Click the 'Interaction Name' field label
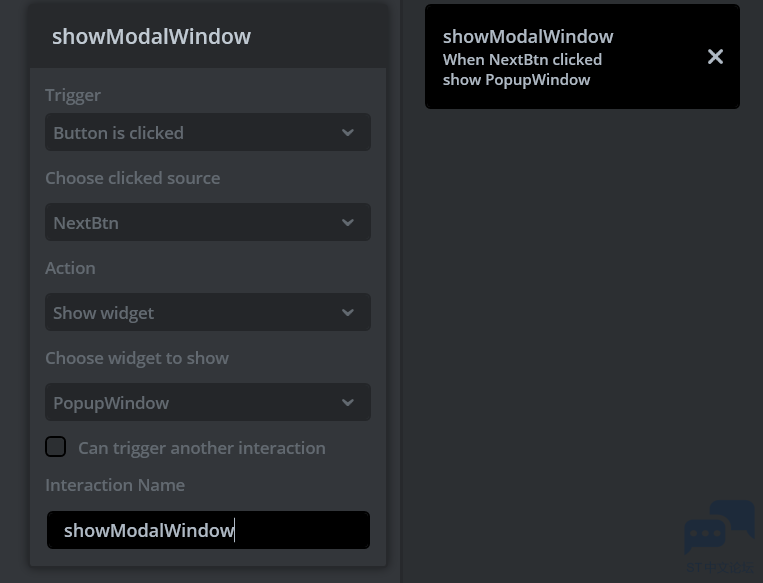This screenshot has width=763, height=583. [x=115, y=485]
